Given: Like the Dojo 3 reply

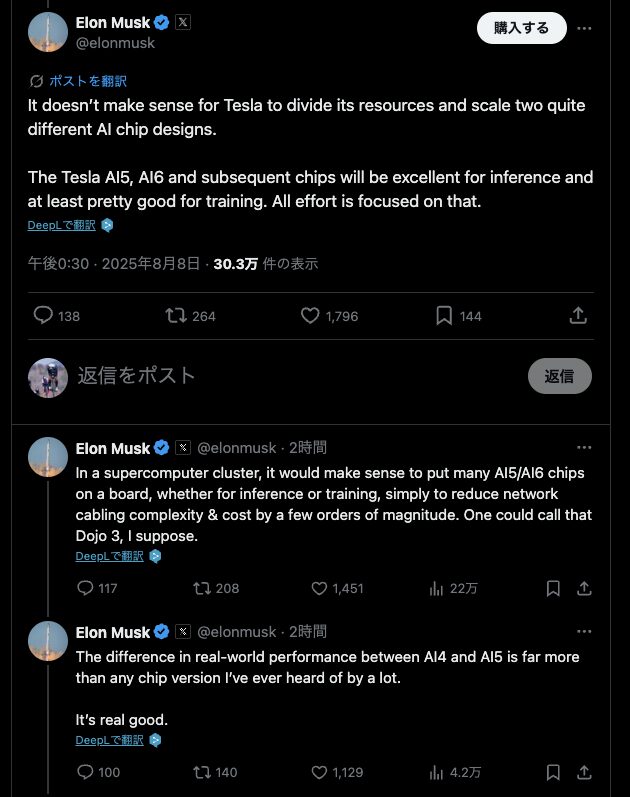Looking at the screenshot, I should pos(321,588).
